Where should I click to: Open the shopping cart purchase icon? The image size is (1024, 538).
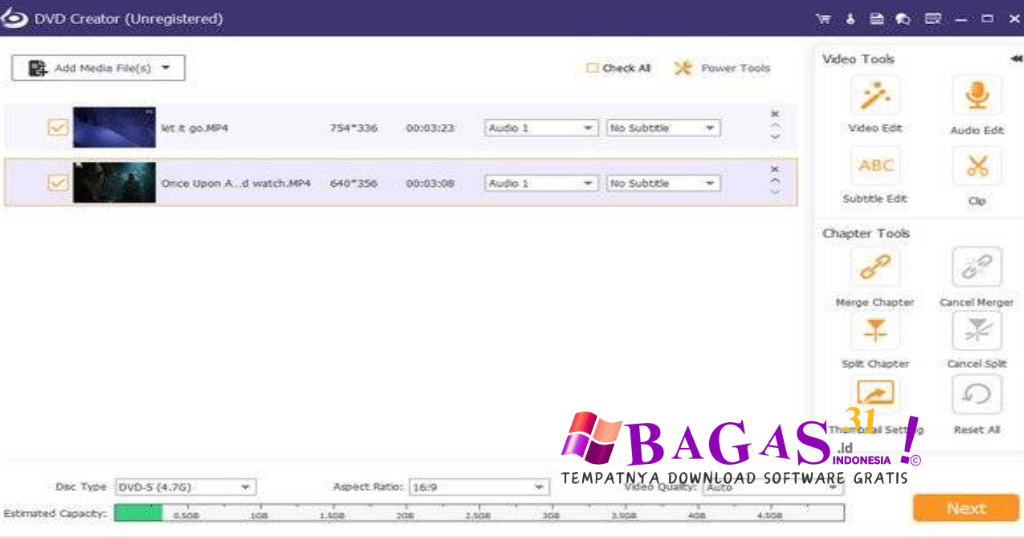[823, 19]
